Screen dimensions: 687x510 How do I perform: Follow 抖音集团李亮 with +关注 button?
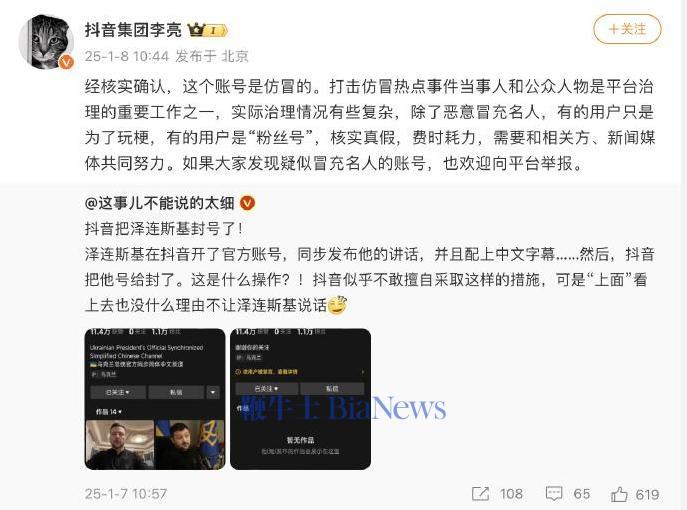point(627,29)
